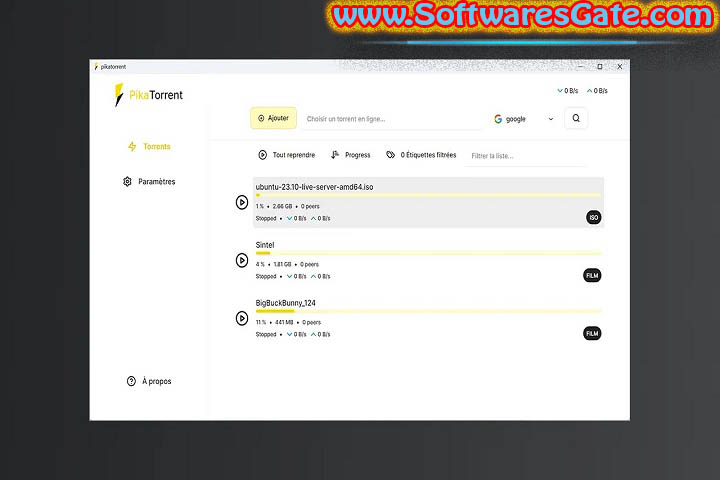Resume the Sintel torrent with play icon
The height and width of the screenshot is (480, 720).
pyautogui.click(x=242, y=260)
